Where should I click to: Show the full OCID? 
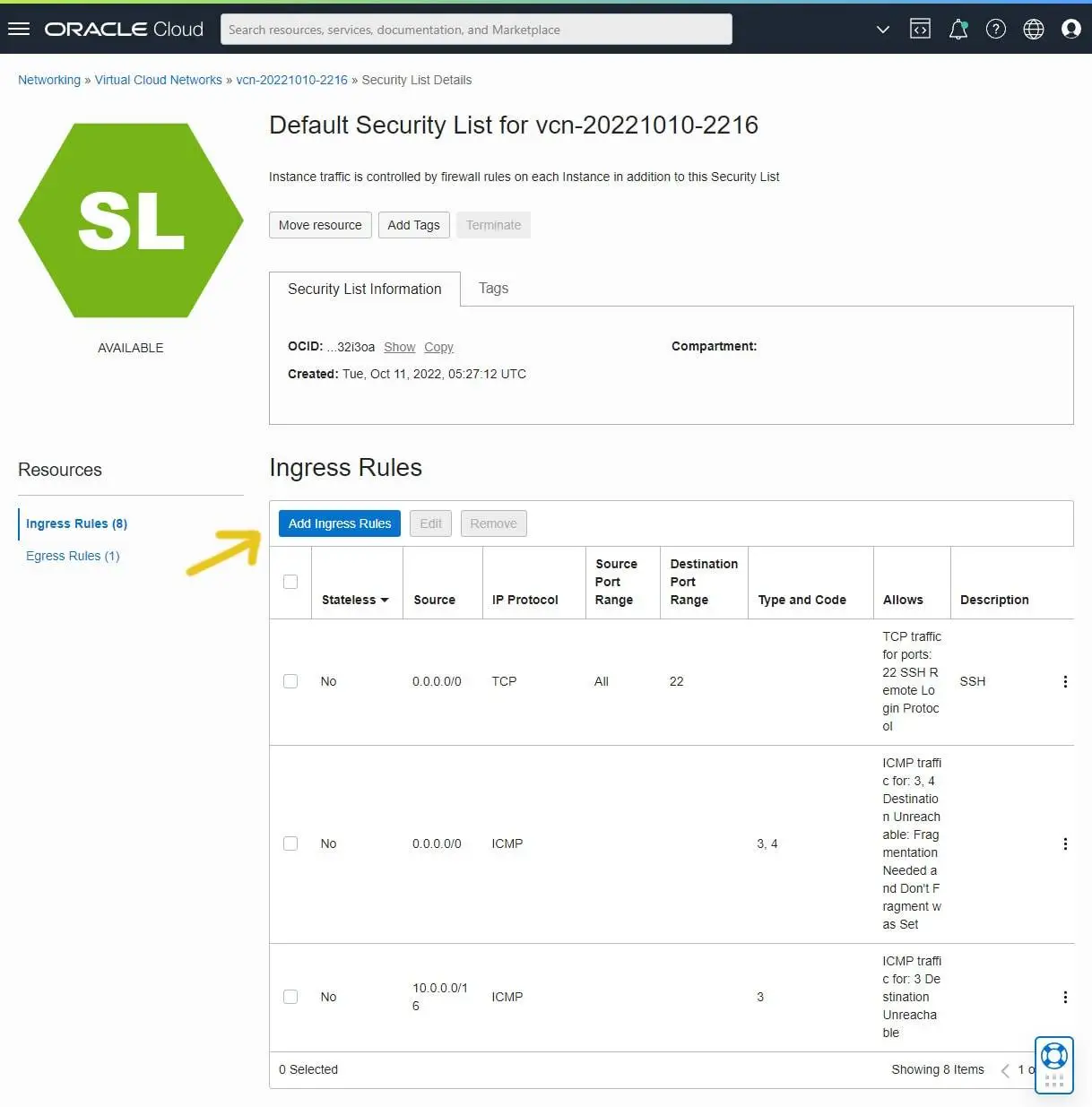399,347
